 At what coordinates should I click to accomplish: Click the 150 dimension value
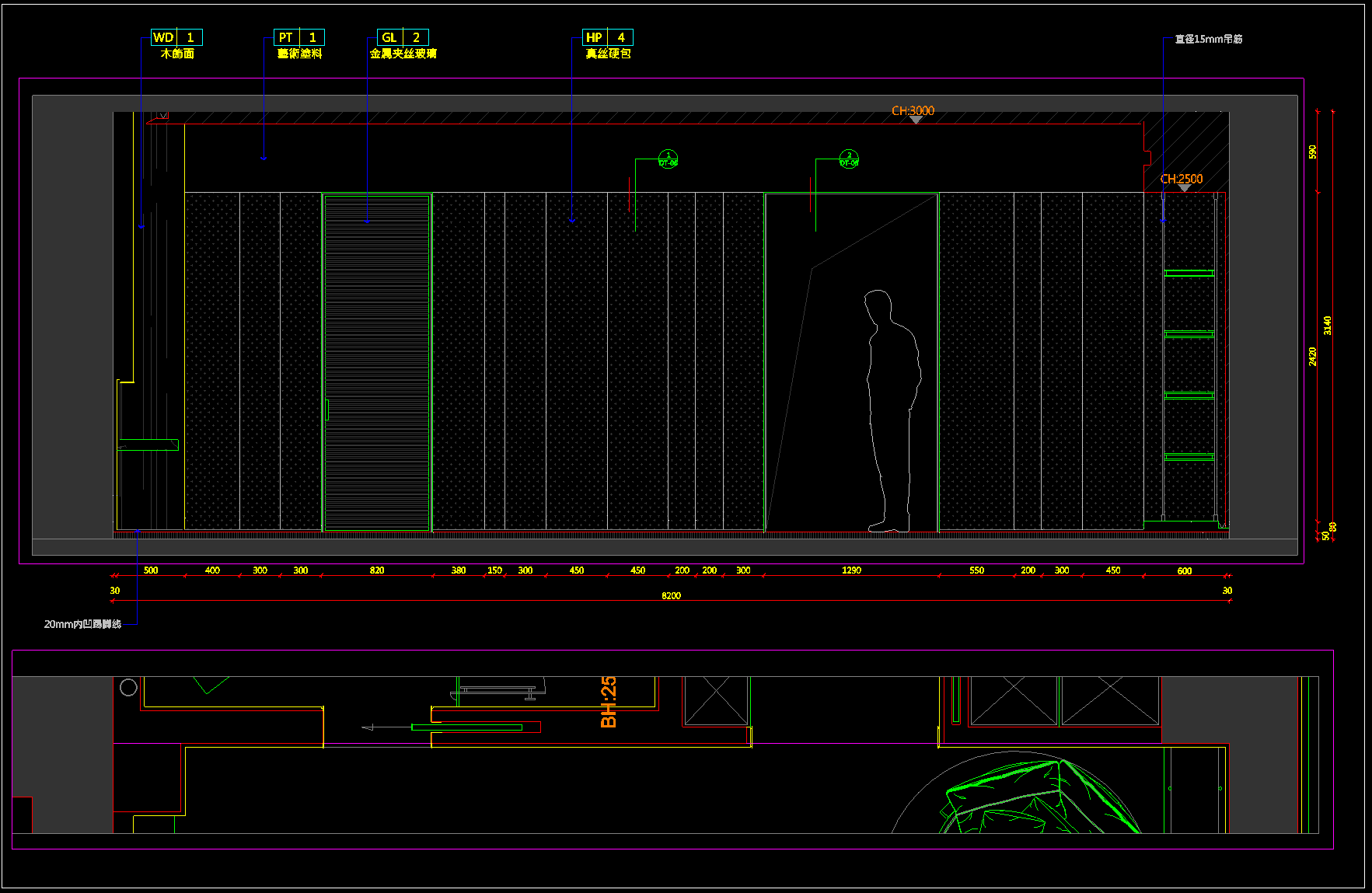tap(494, 570)
